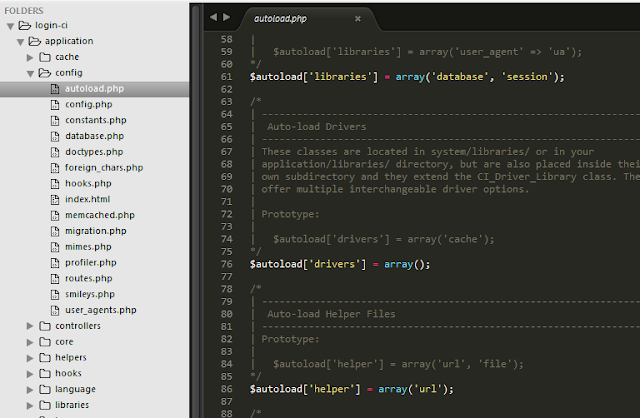Click the foreign_chars.php file icon

coord(55,168)
